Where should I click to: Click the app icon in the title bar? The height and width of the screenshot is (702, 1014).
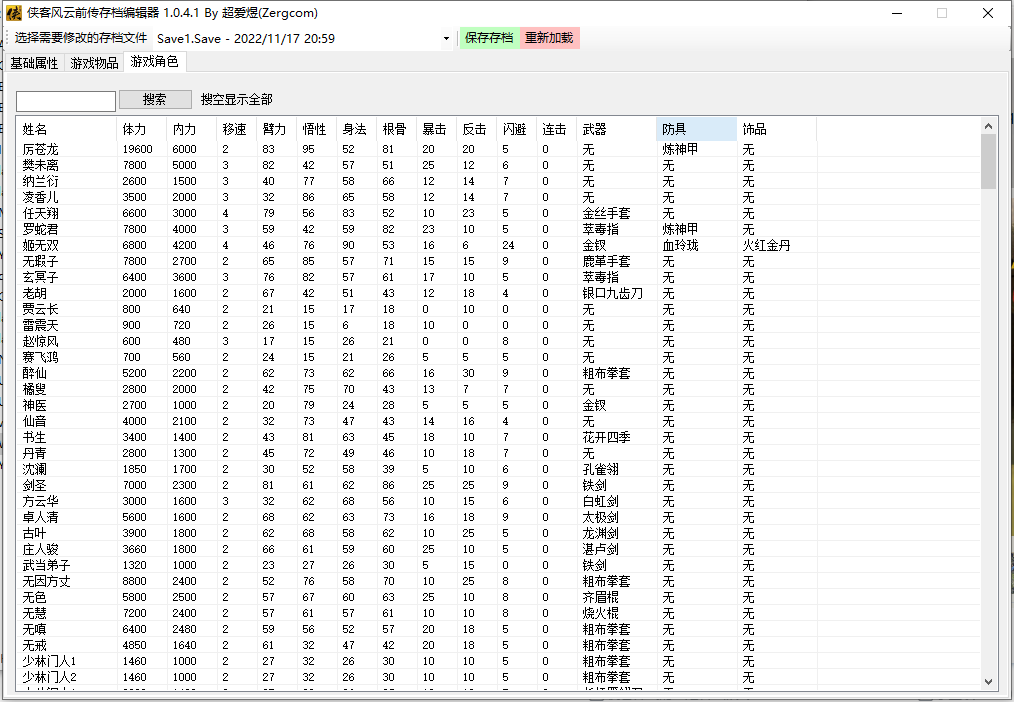(x=14, y=13)
